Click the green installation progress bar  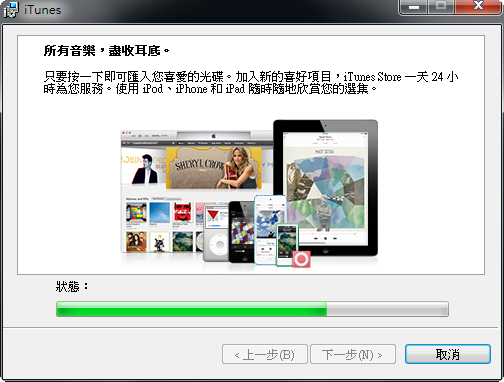click(252, 309)
